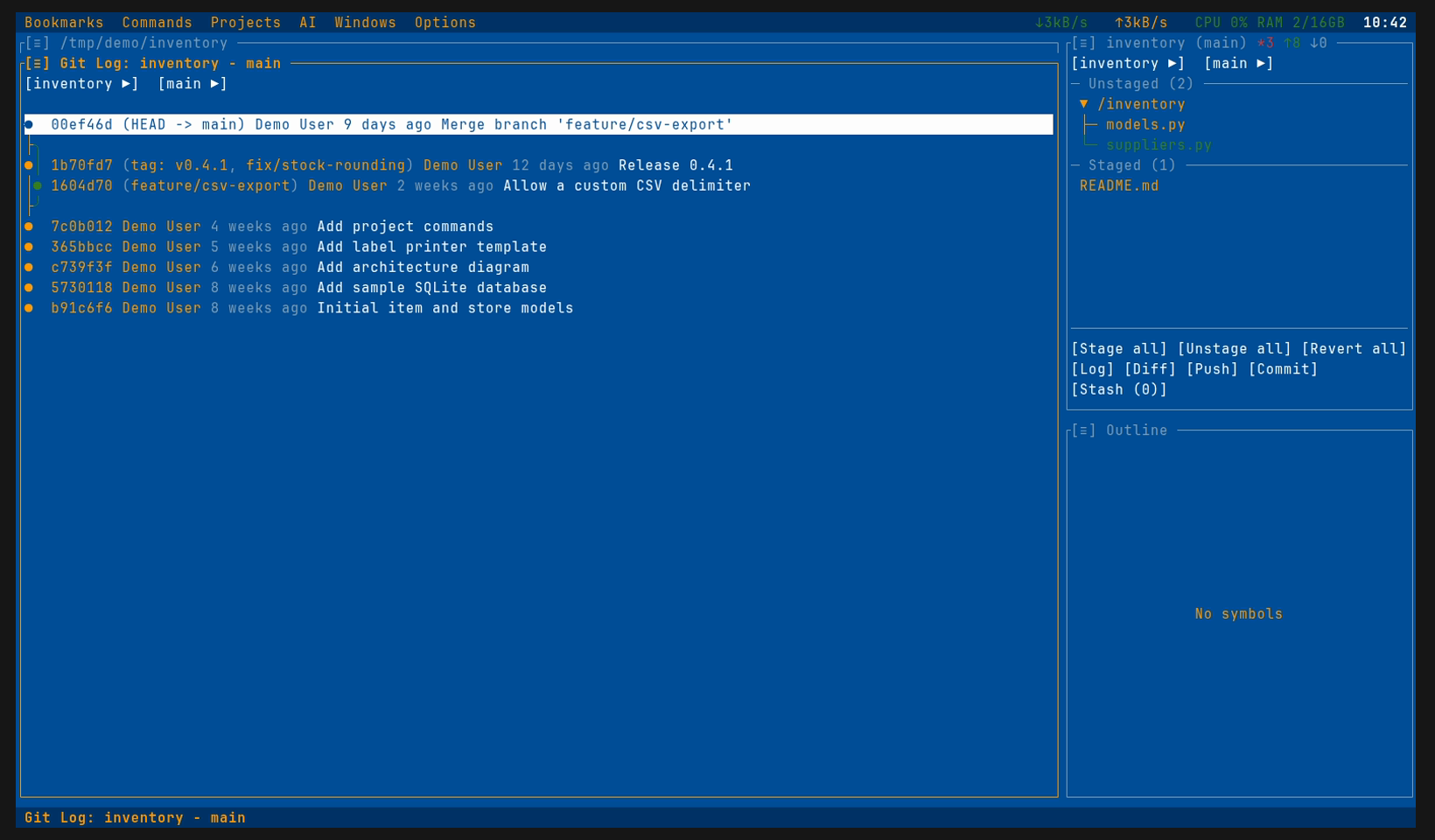Click the status bar Git Log: inventory - main
Screen dimensions: 1435x840
point(136,818)
